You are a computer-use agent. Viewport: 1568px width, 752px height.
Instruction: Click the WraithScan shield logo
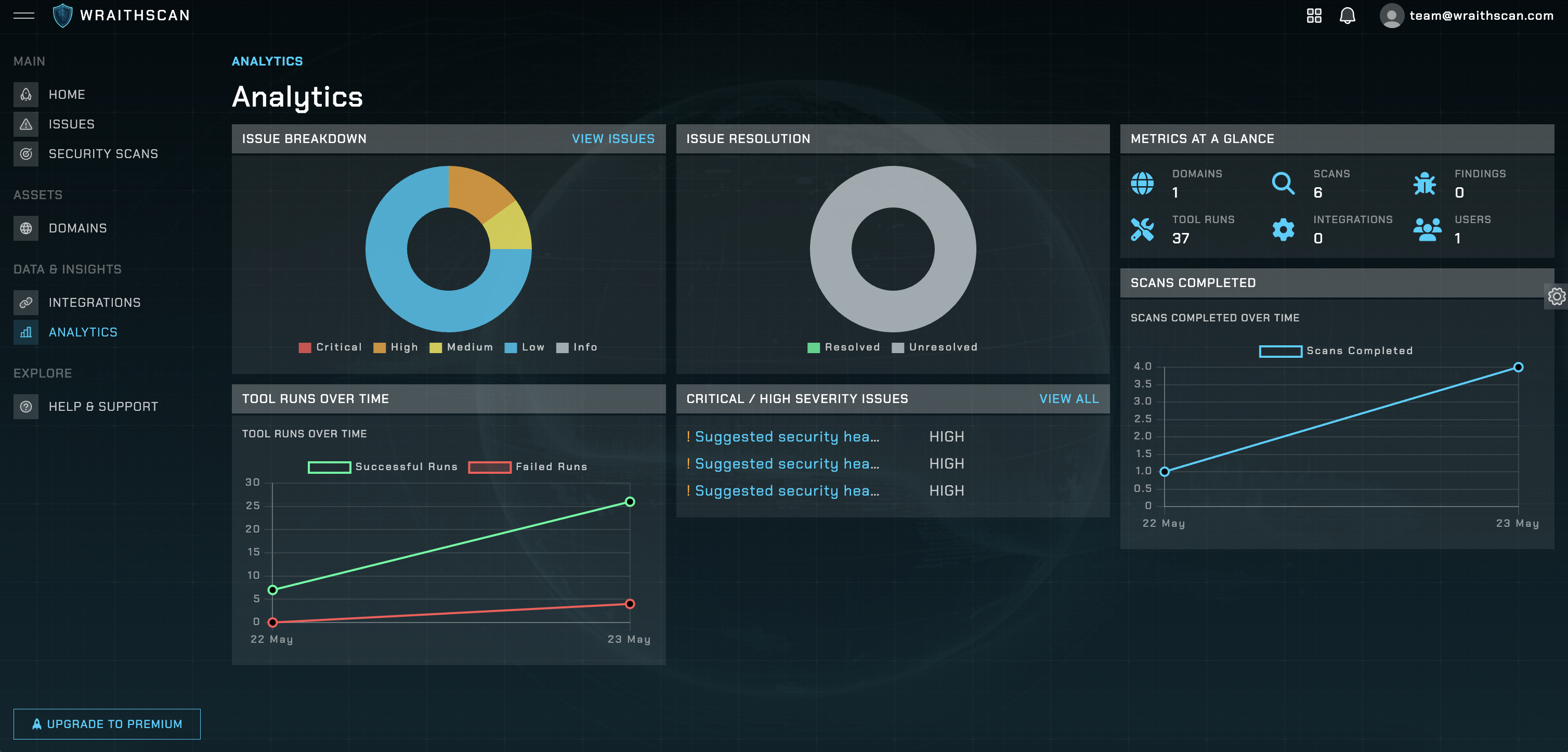tap(63, 15)
